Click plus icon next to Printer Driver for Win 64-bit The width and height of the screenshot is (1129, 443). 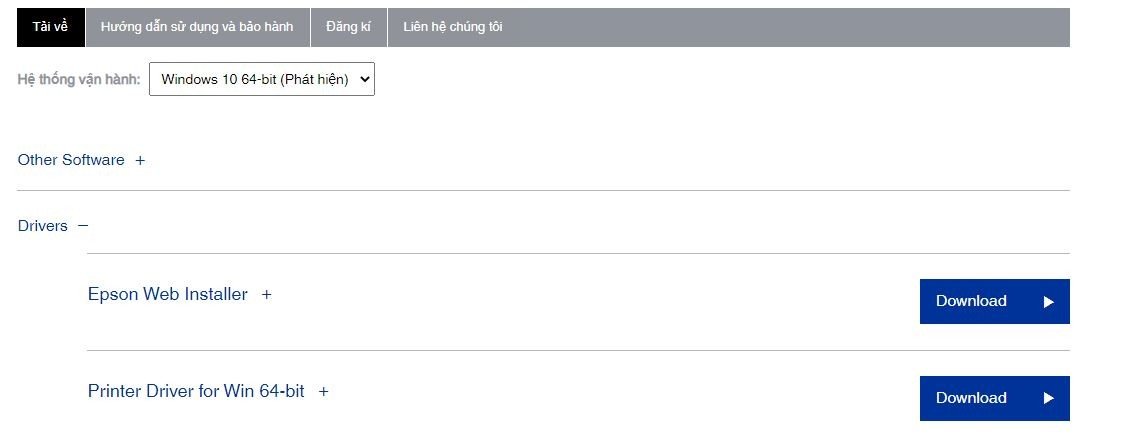[x=323, y=392]
